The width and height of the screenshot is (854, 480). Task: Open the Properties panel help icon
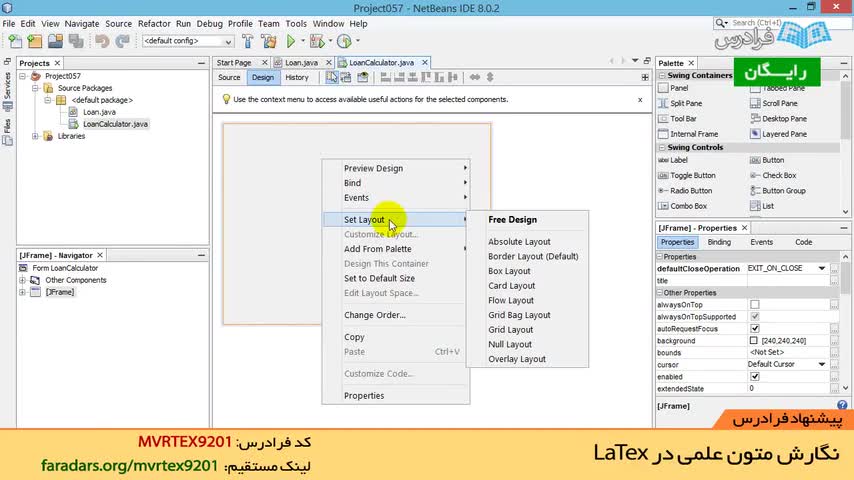(x=842, y=405)
